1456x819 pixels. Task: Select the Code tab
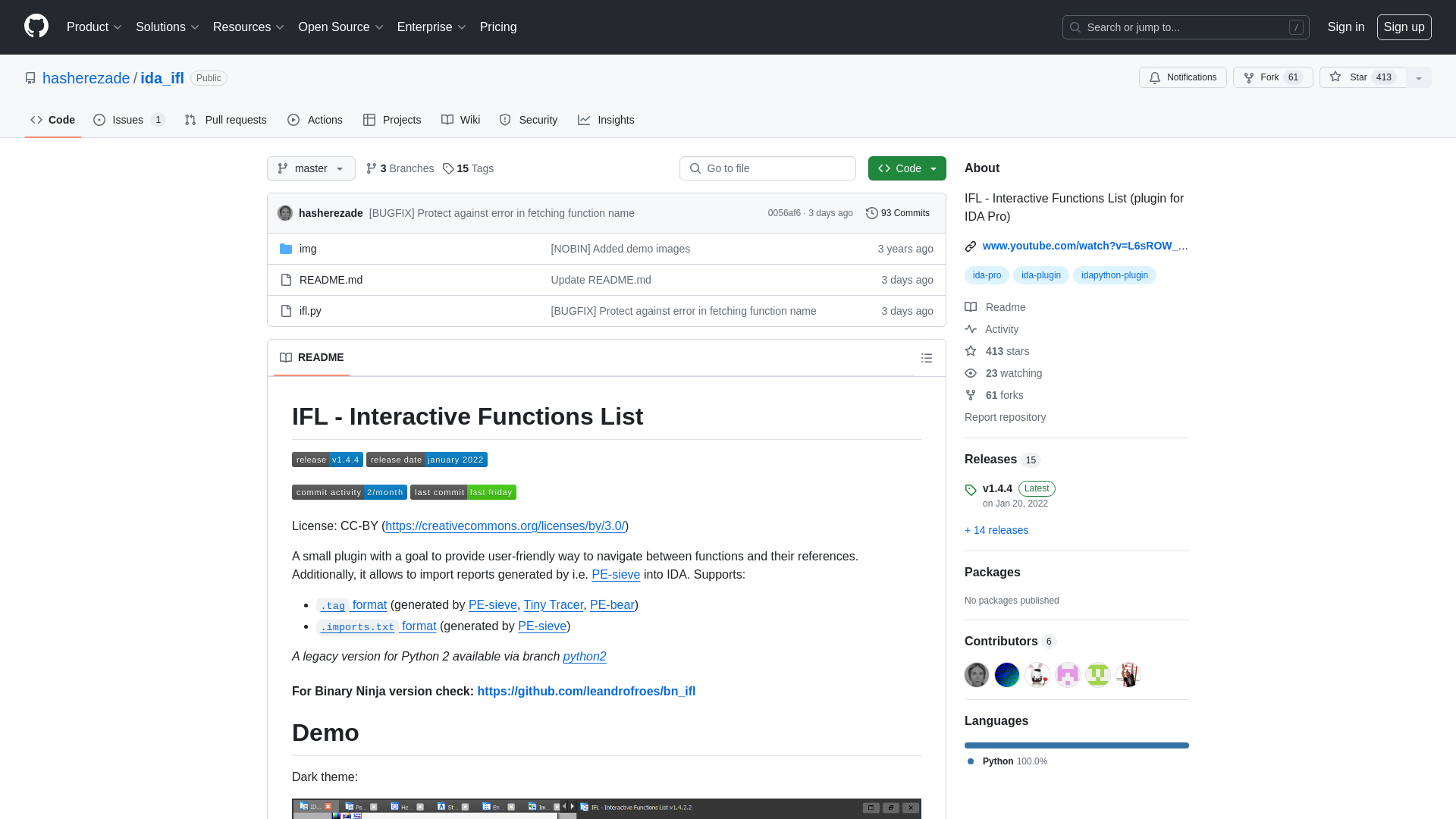tap(53, 120)
